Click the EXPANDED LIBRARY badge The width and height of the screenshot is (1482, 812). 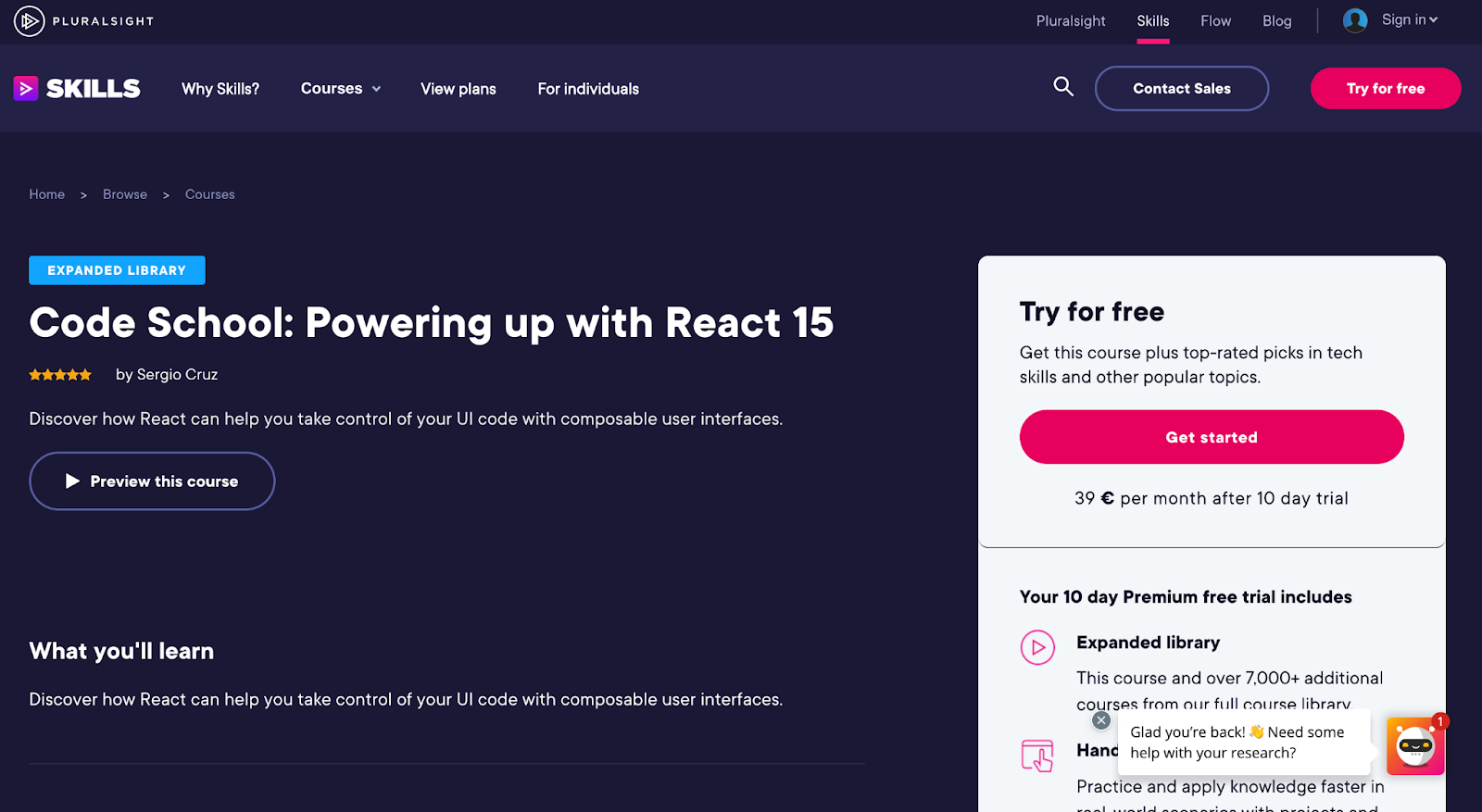[x=117, y=270]
